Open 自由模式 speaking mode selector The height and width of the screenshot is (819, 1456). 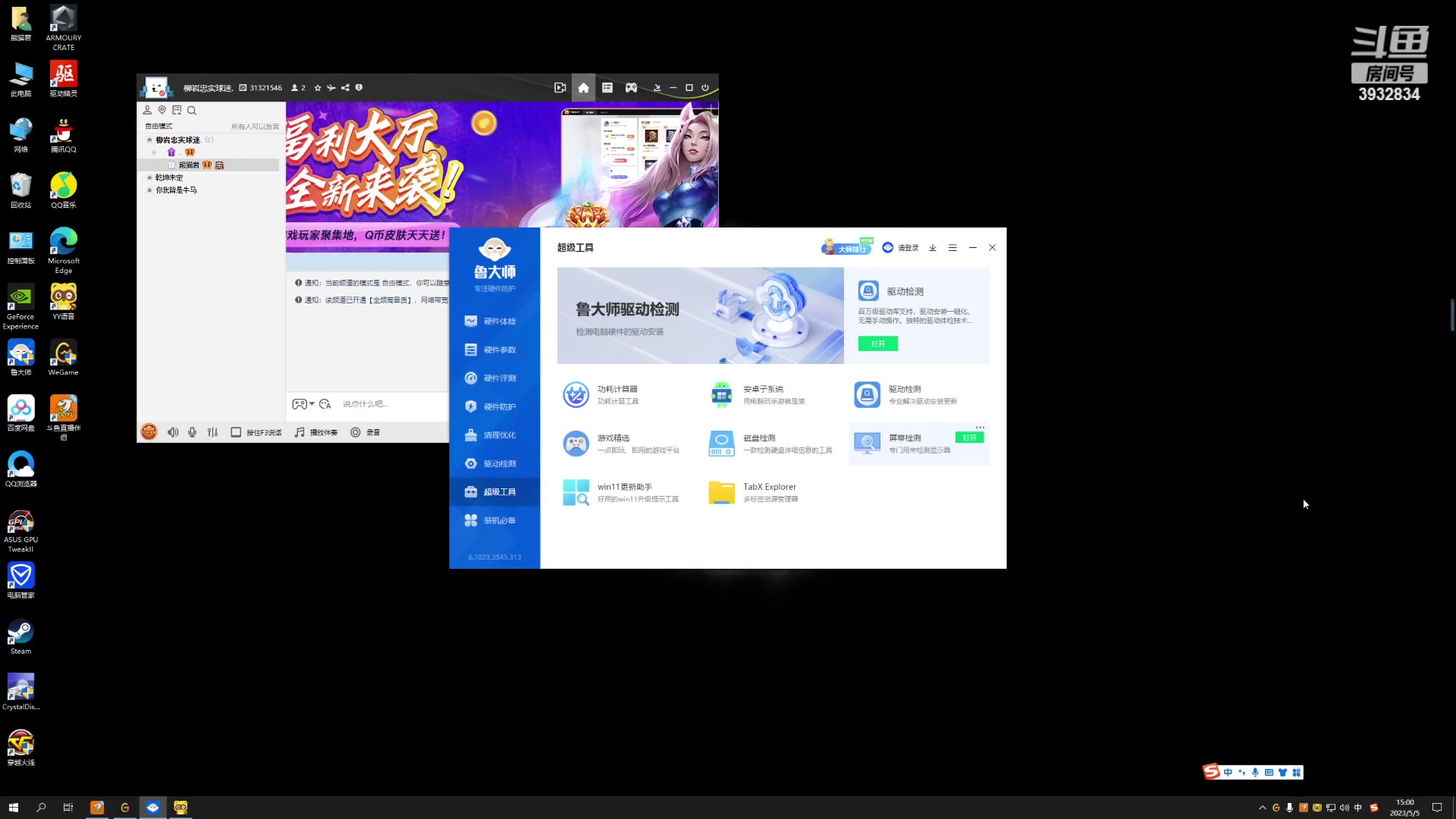[x=159, y=127]
